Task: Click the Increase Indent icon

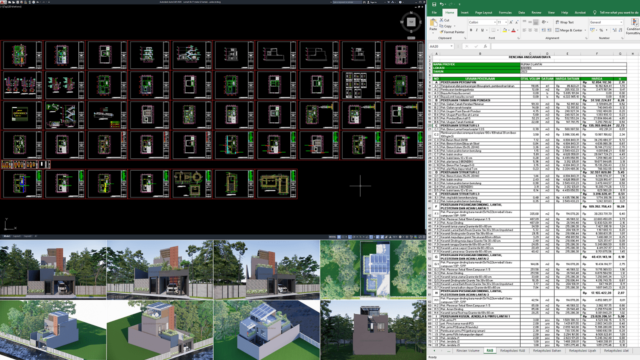Action: coord(549,30)
